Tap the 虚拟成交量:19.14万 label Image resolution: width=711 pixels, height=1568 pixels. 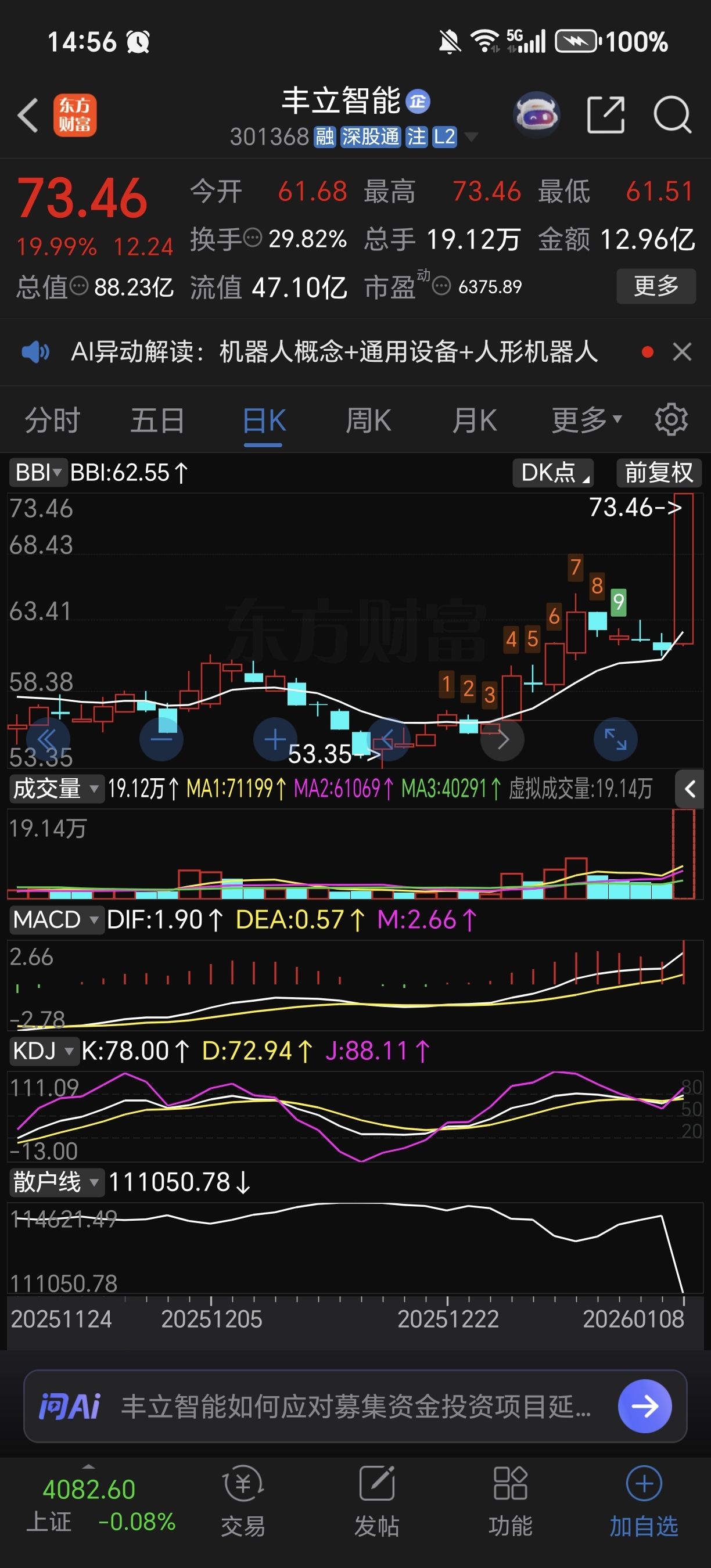(x=580, y=789)
